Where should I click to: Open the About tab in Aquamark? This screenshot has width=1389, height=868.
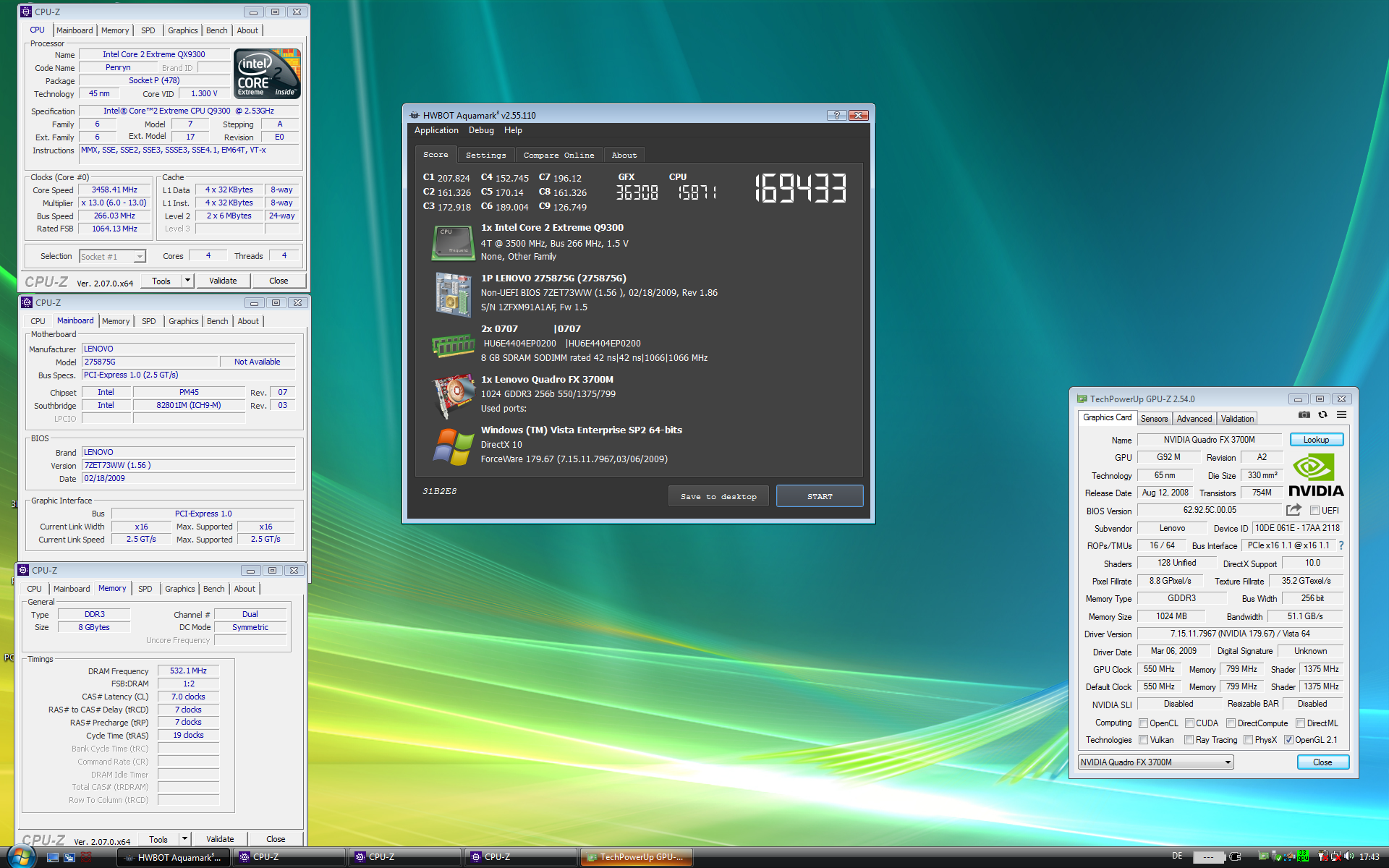tap(624, 156)
